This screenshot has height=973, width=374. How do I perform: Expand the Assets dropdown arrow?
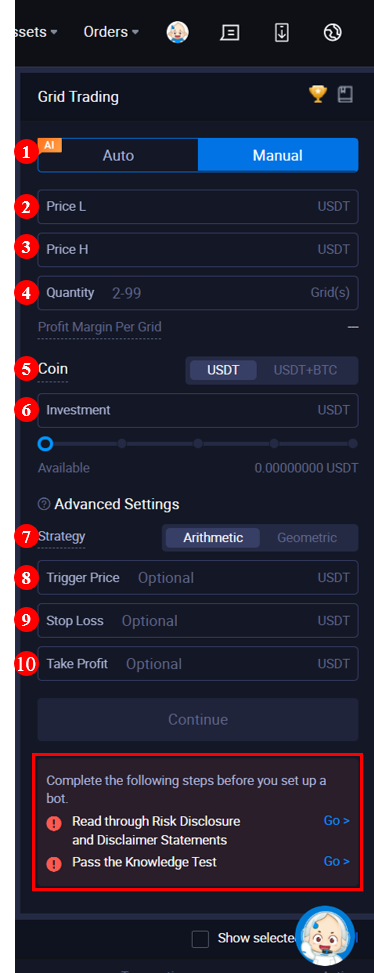(54, 32)
